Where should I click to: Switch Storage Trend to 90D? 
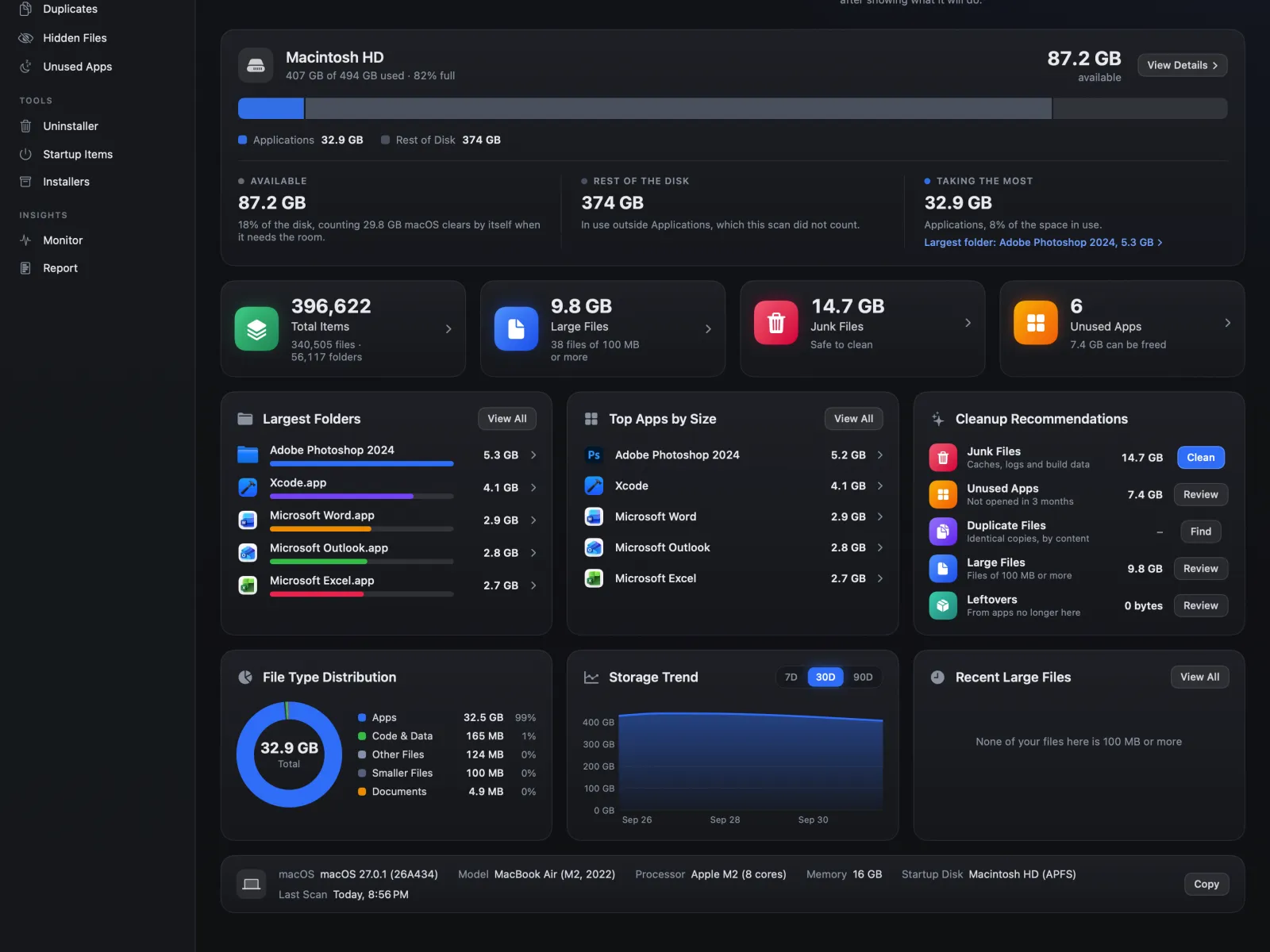pyautogui.click(x=863, y=677)
